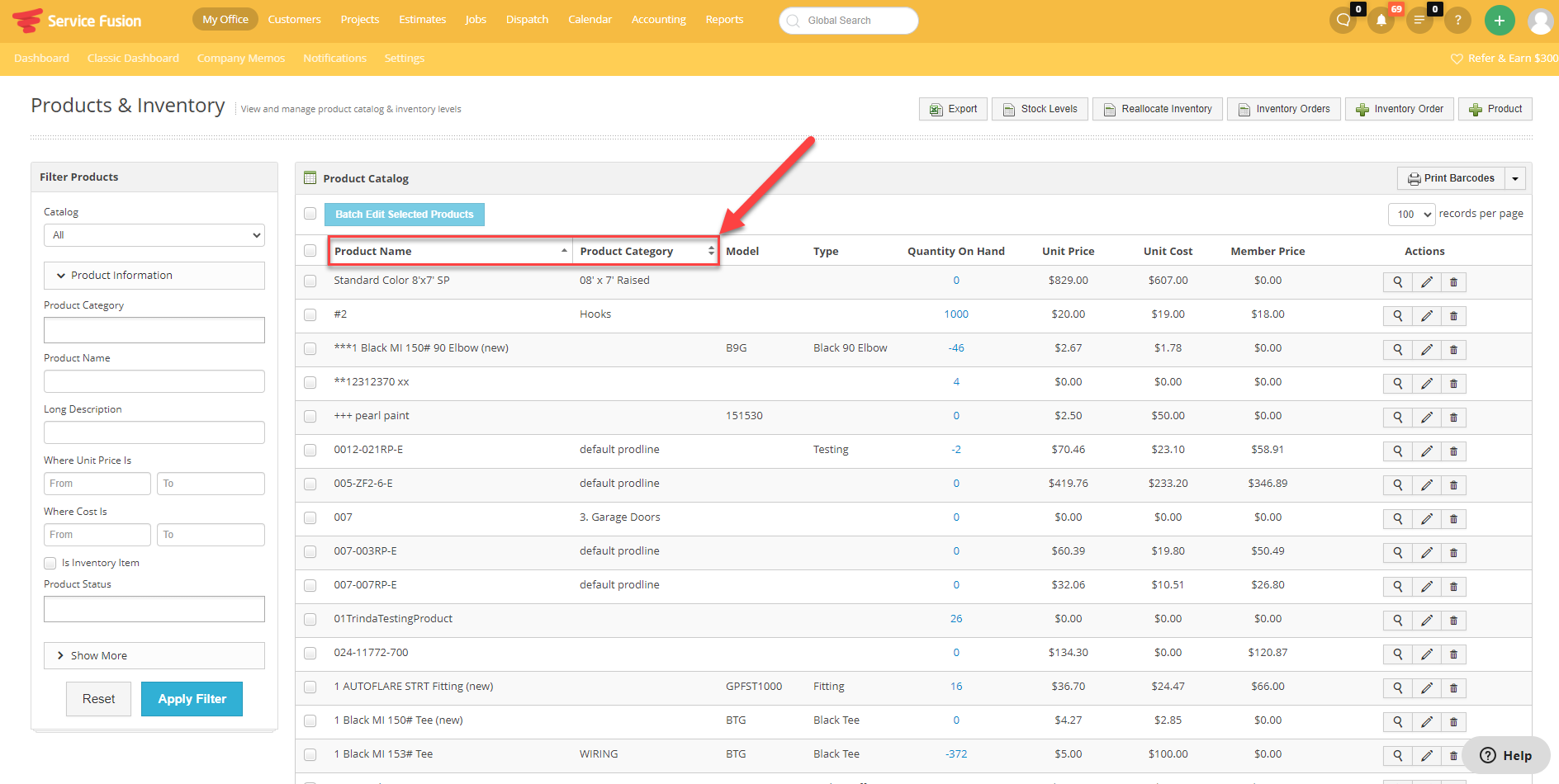
Task: Click the Export button
Action: click(953, 109)
